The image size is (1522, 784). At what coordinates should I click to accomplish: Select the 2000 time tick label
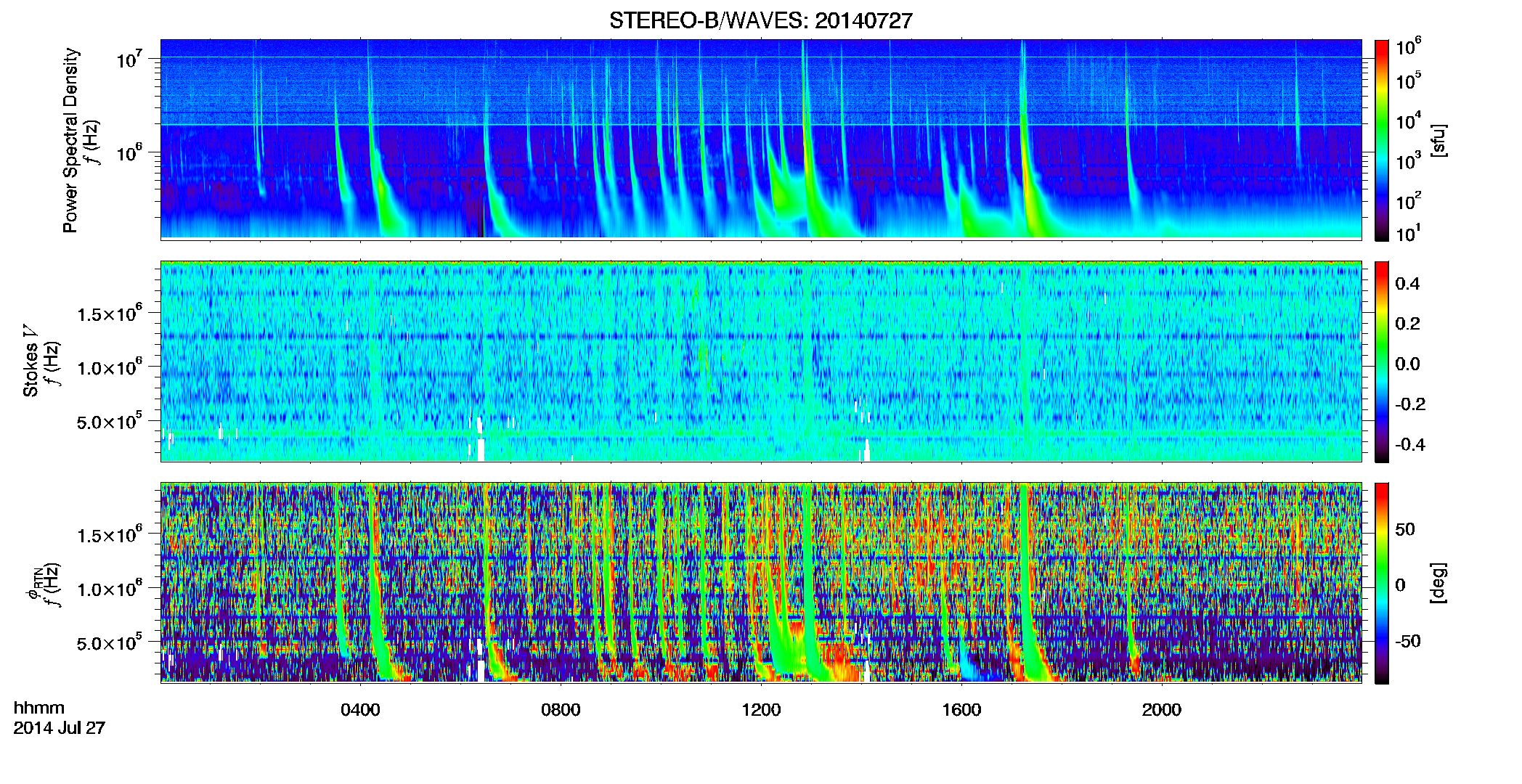pyautogui.click(x=1162, y=710)
